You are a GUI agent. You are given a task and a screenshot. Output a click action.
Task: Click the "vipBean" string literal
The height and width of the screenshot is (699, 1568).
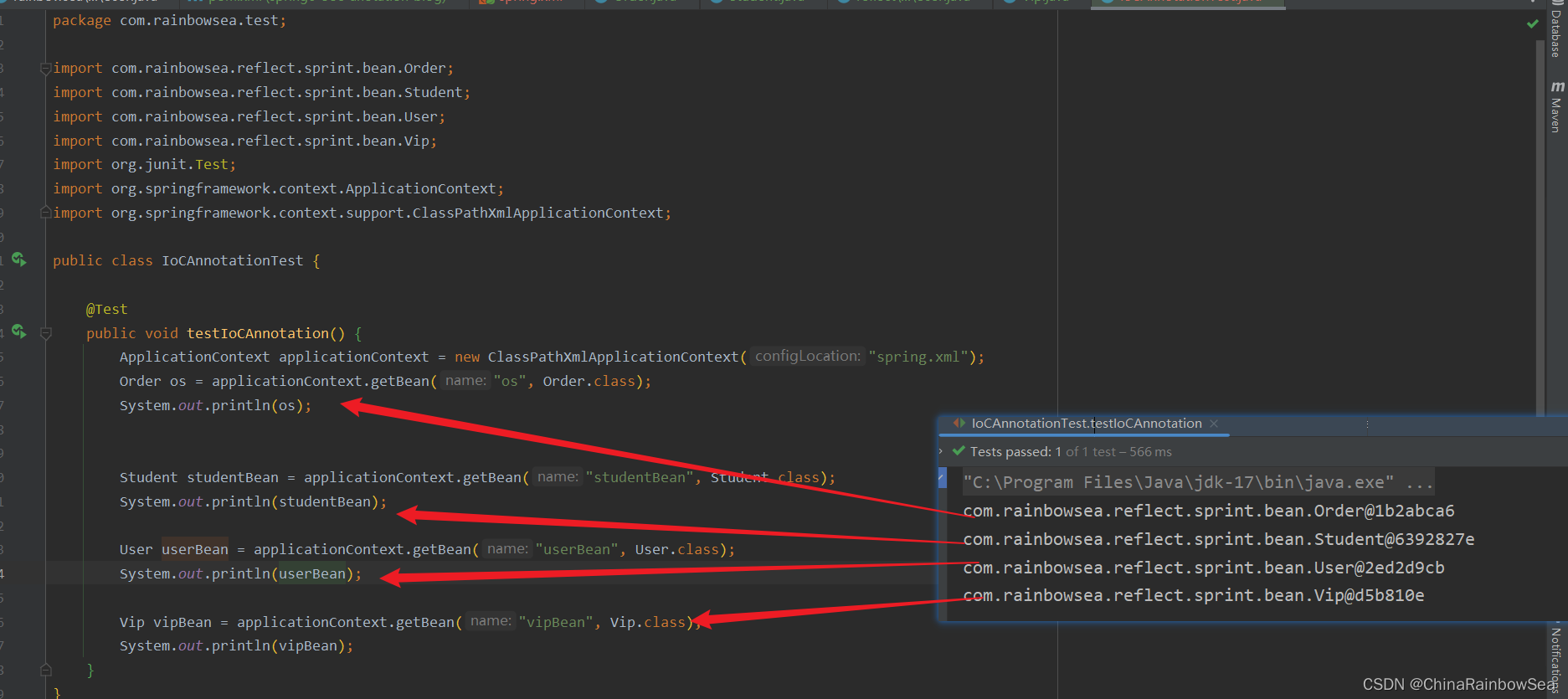point(555,622)
